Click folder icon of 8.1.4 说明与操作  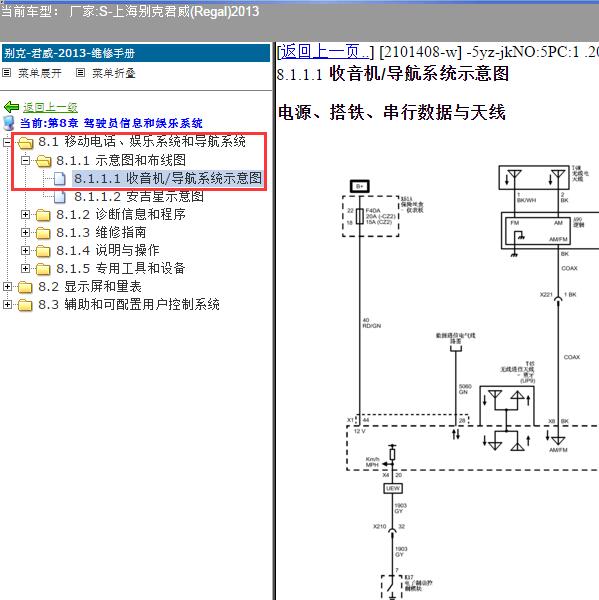coord(43,251)
